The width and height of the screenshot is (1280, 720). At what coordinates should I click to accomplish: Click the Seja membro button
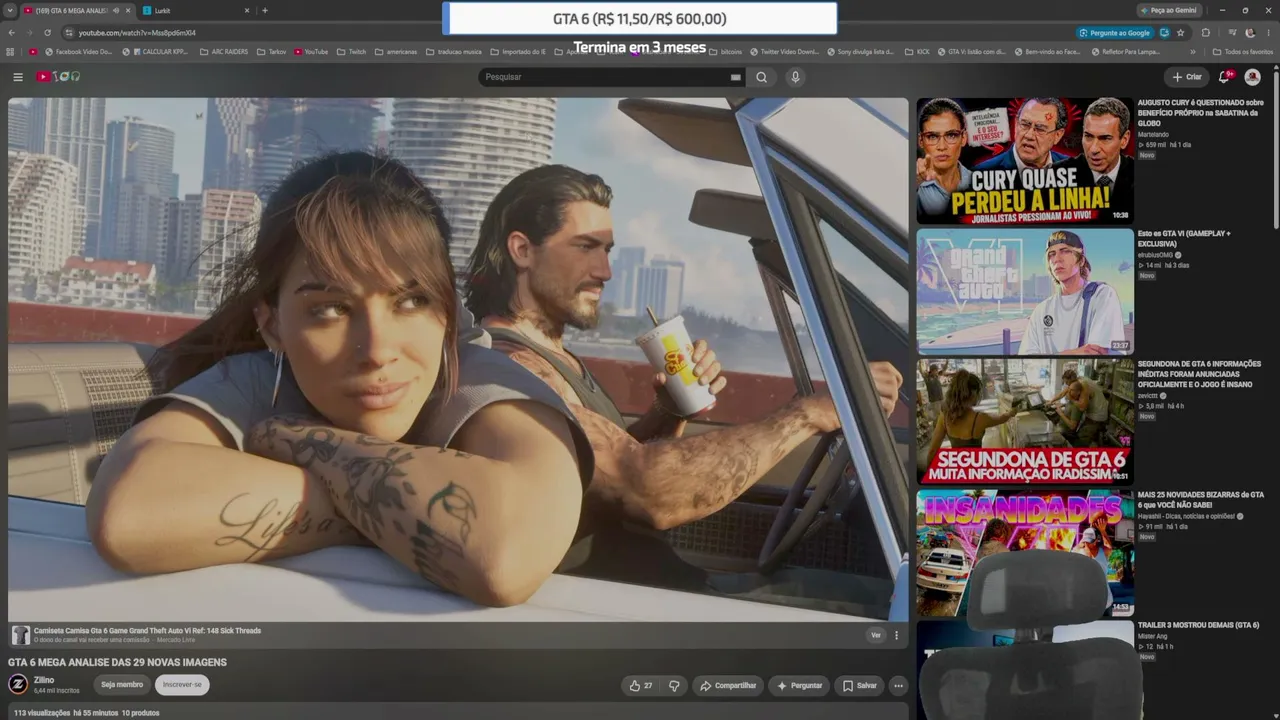click(x=122, y=685)
